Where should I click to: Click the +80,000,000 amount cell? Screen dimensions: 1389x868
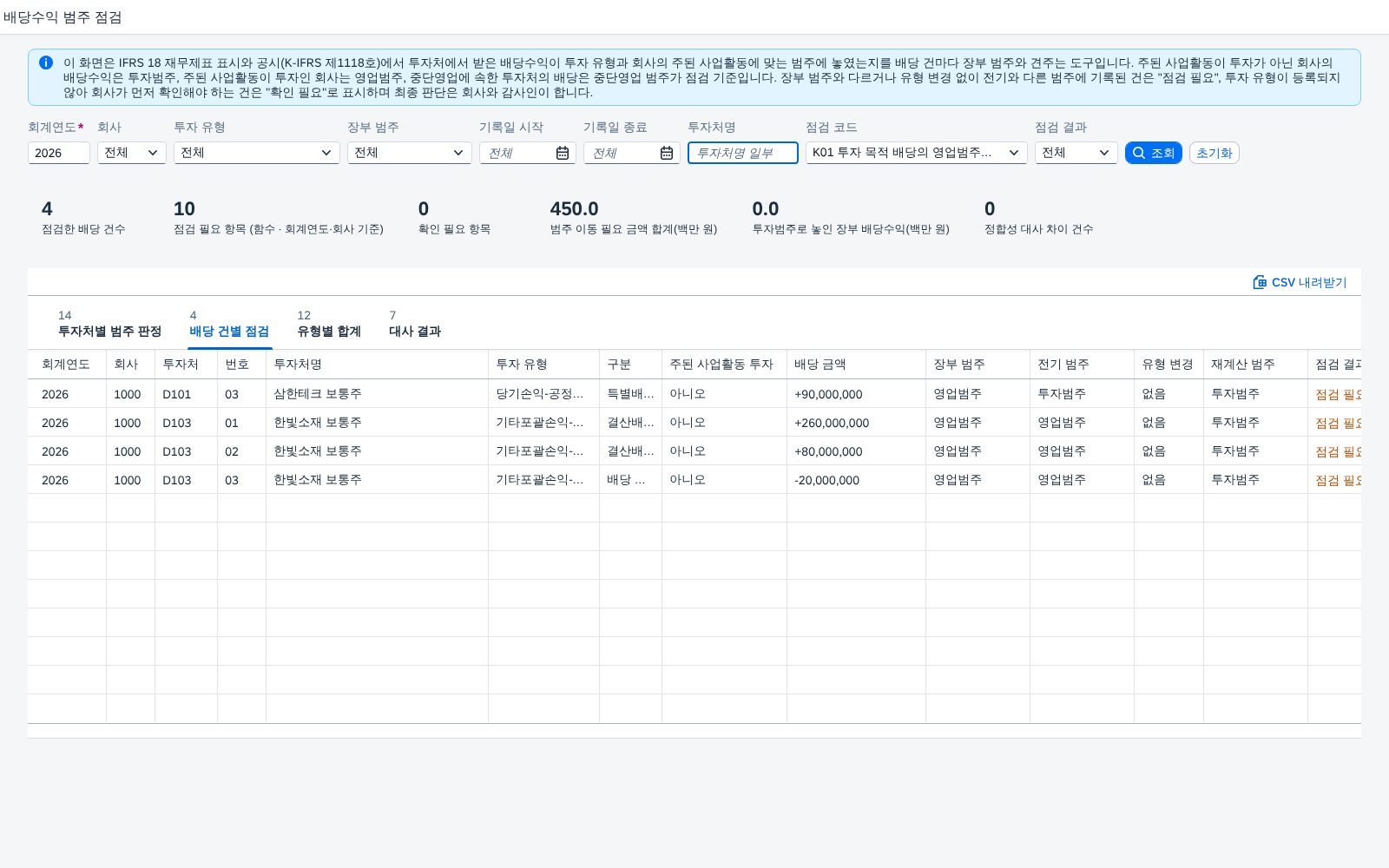(x=856, y=451)
